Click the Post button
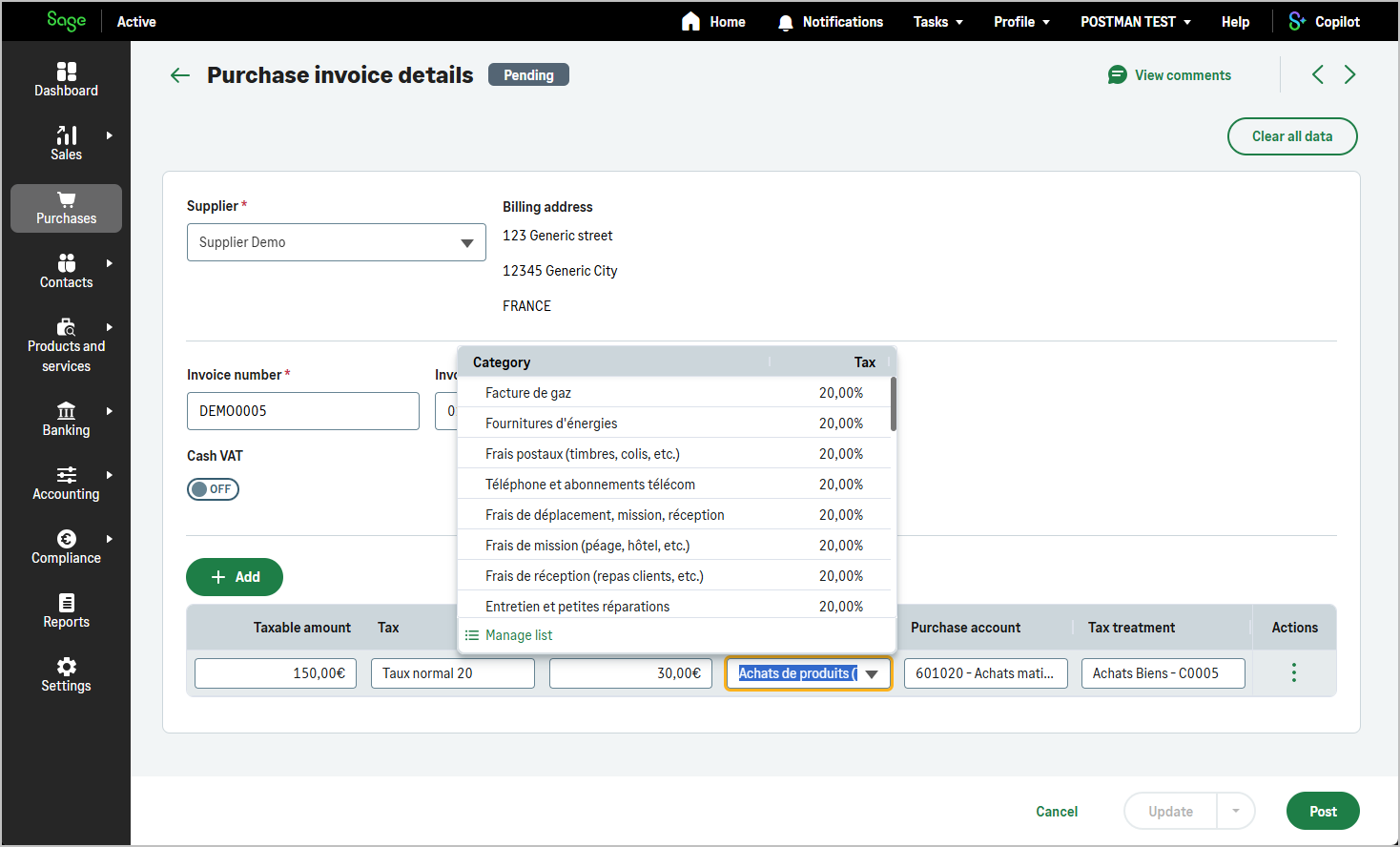This screenshot has height=847, width=1400. pos(1323,812)
